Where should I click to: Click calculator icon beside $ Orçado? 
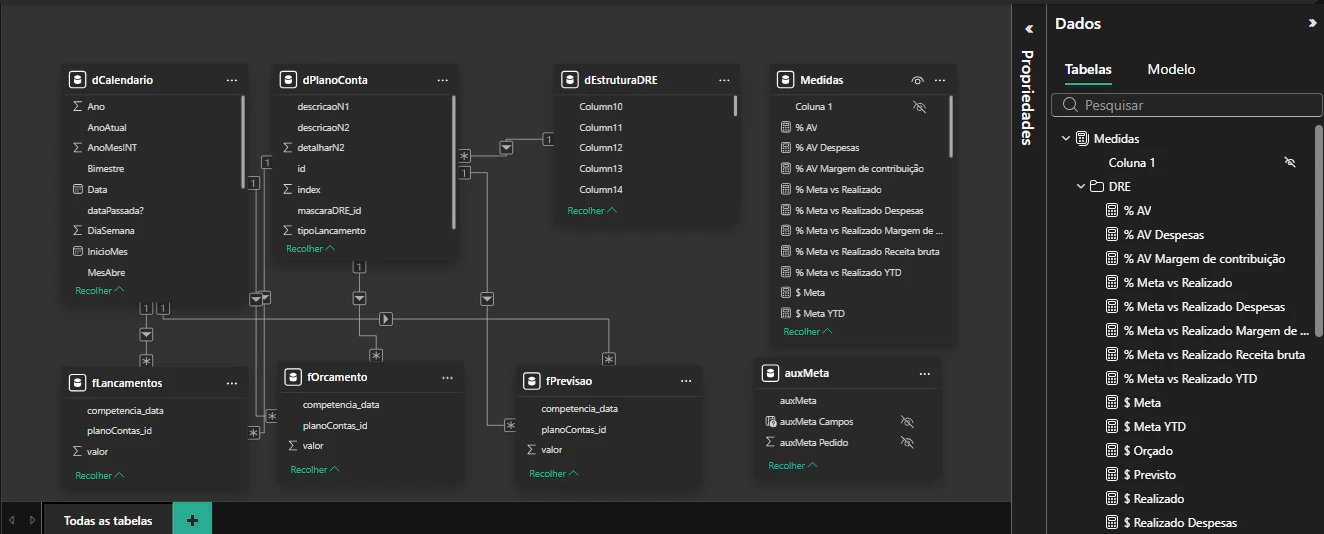[1111, 451]
